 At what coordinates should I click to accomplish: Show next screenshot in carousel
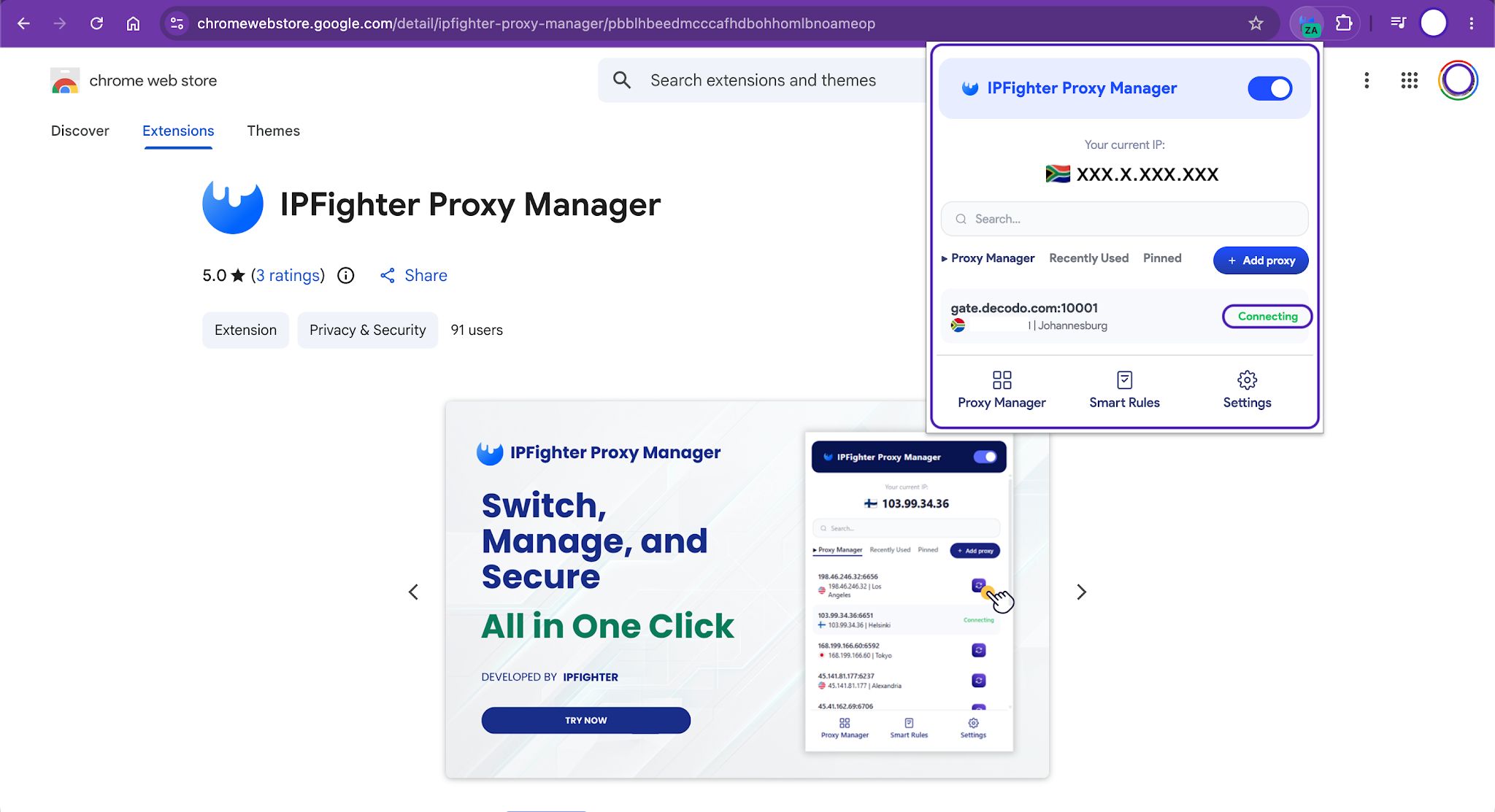1082,592
